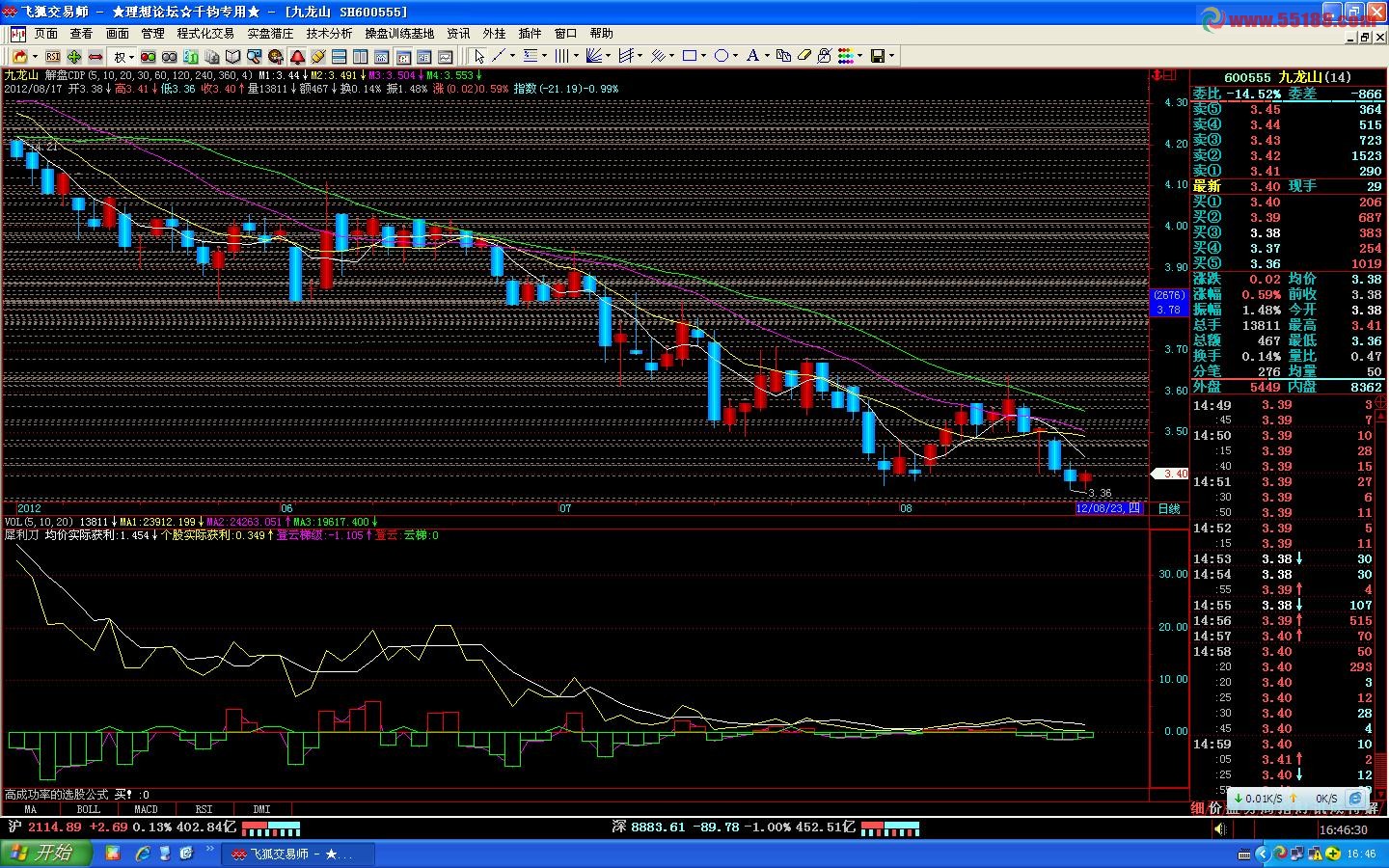Click the green four-way arrows icon
The width and height of the screenshot is (1389, 868).
[74, 57]
